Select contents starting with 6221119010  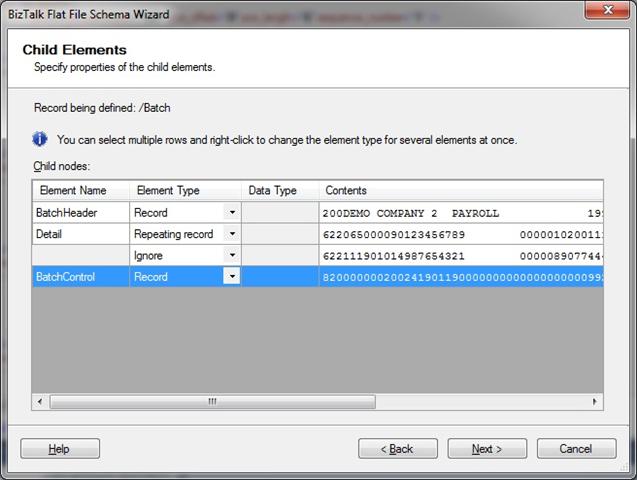[x=461, y=255]
